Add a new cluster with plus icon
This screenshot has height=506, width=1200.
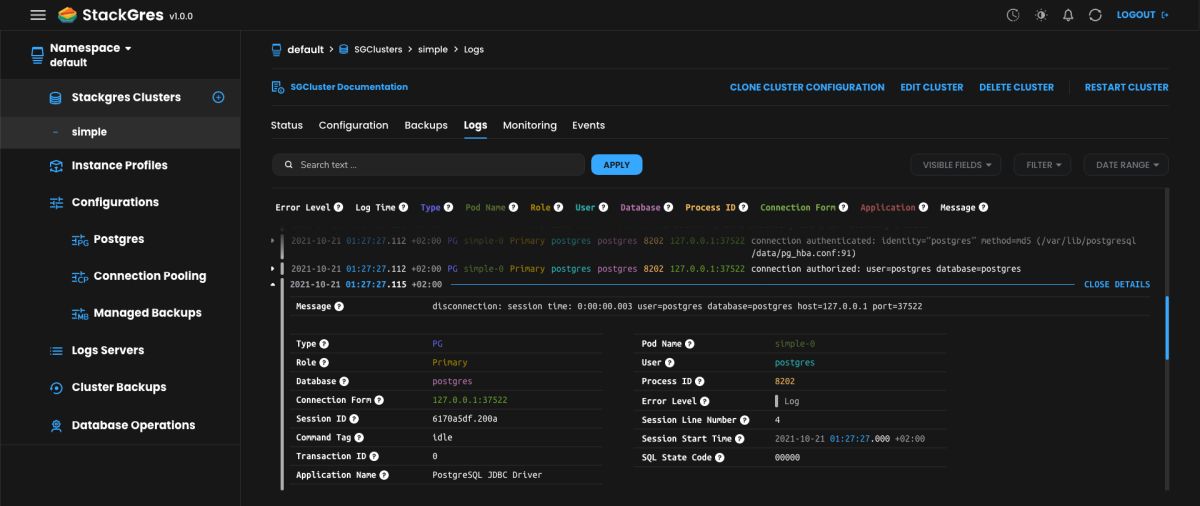click(219, 97)
